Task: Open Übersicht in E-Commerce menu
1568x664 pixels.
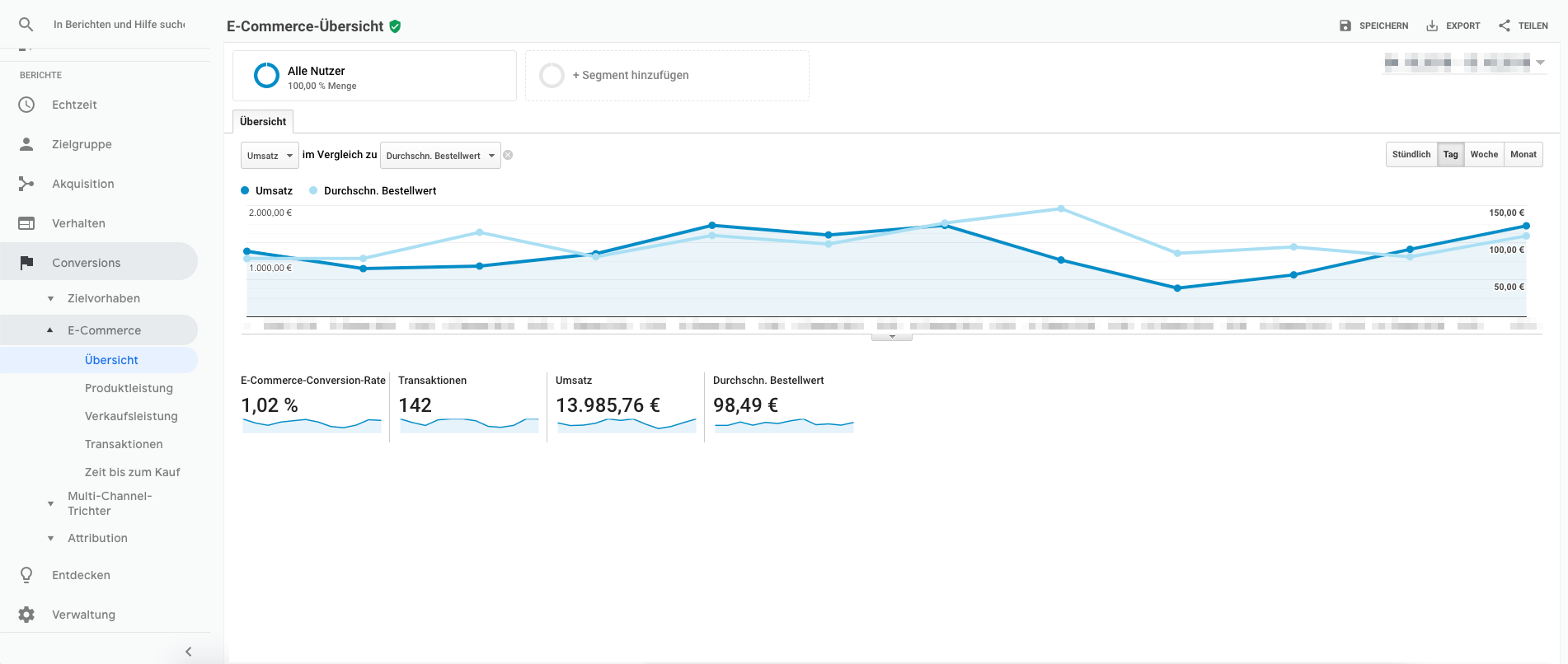Action: point(111,360)
